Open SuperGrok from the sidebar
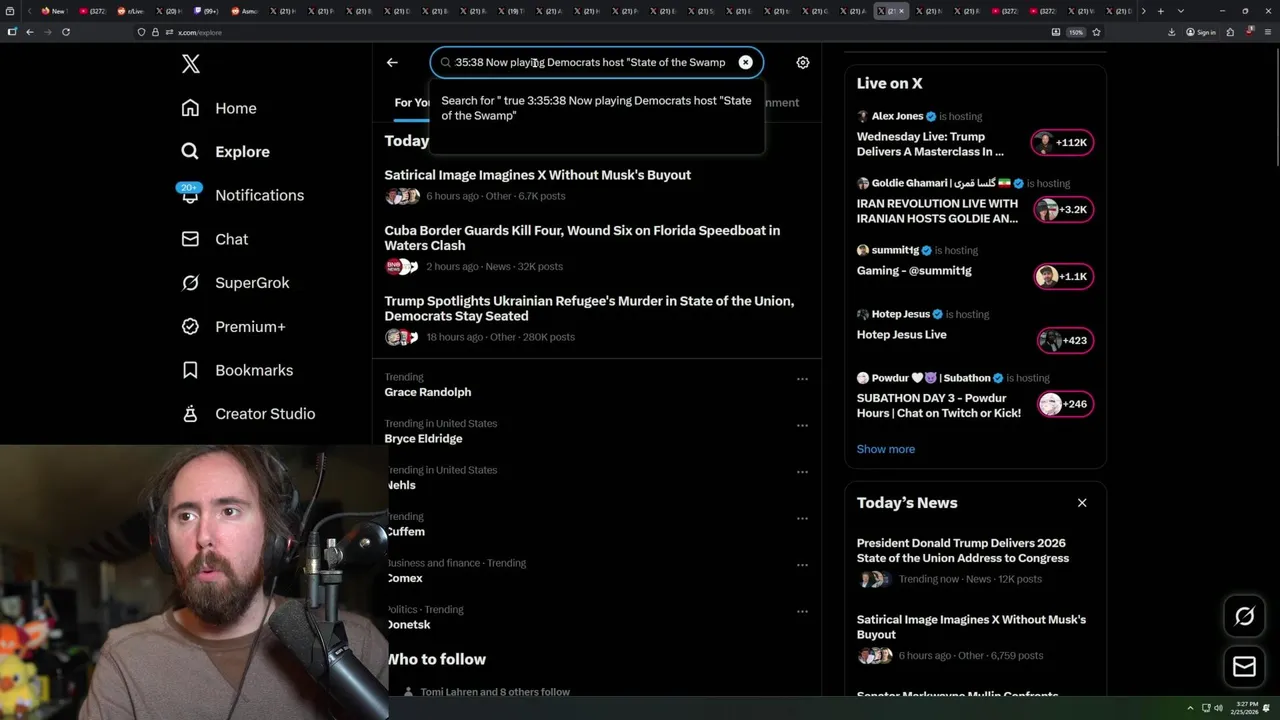Screen dimensions: 1280x720 pyautogui.click(x=235, y=283)
